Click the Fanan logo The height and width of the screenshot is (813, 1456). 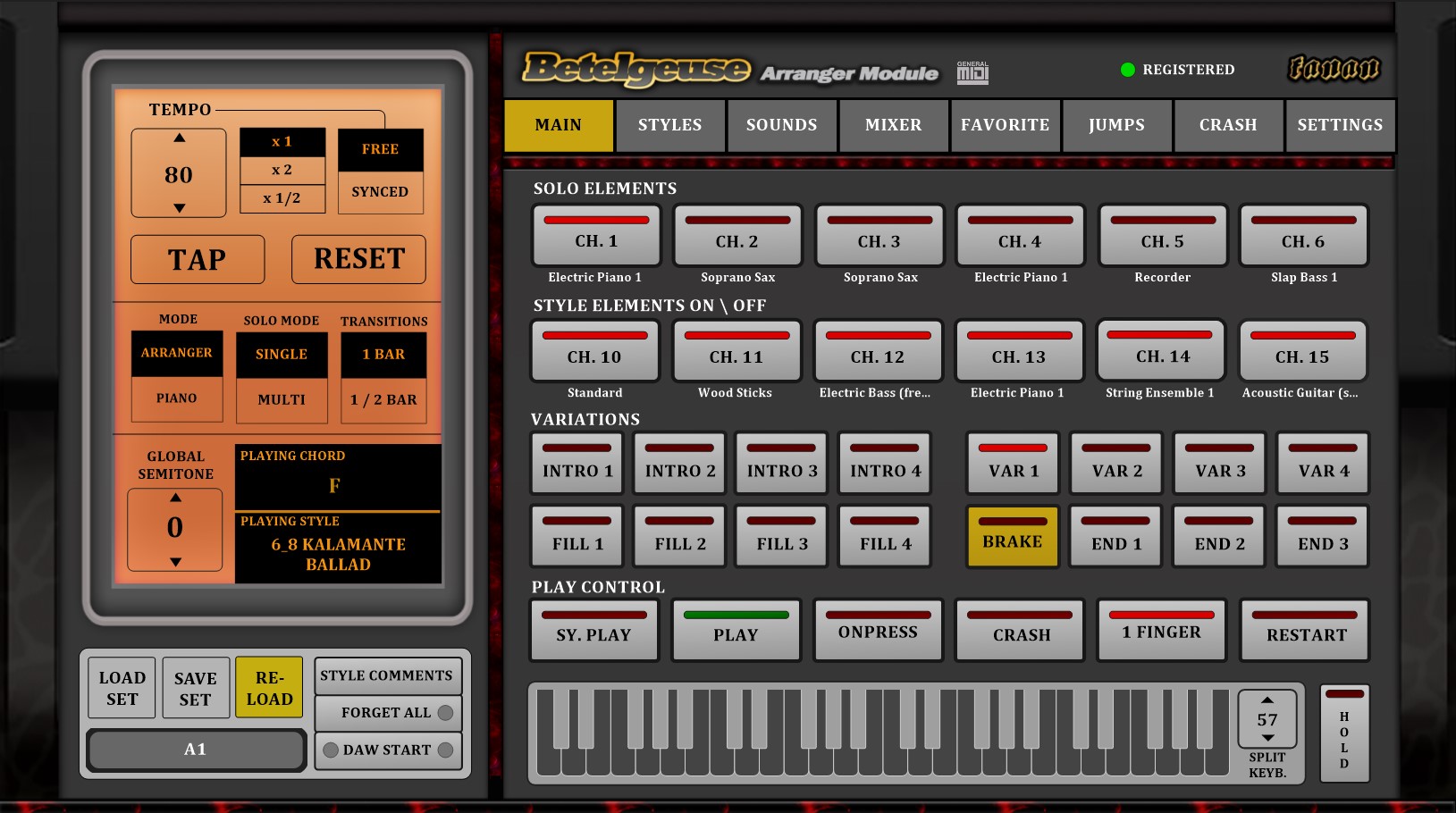pos(1334,68)
